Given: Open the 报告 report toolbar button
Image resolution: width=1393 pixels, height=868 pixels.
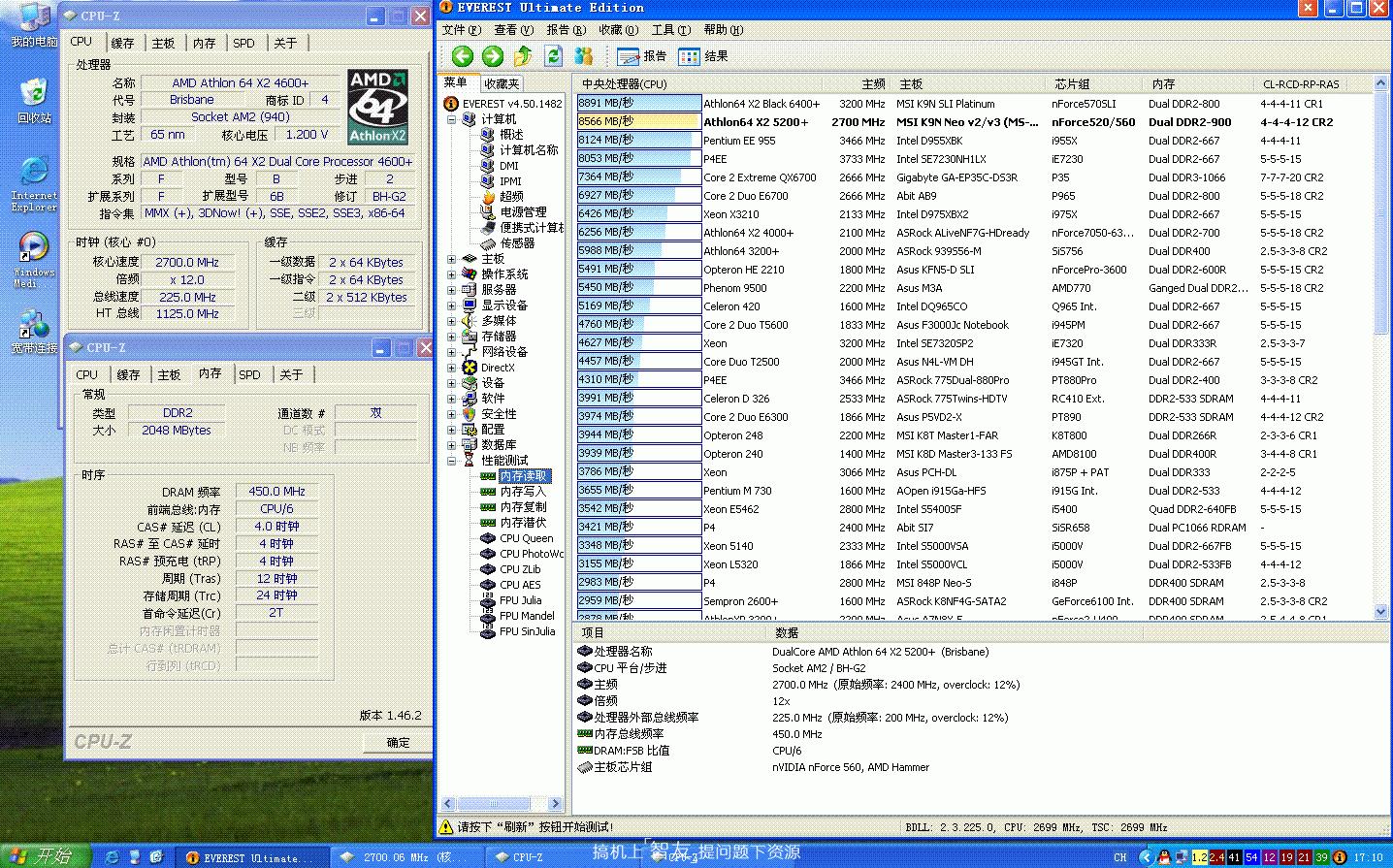Looking at the screenshot, I should 642,56.
